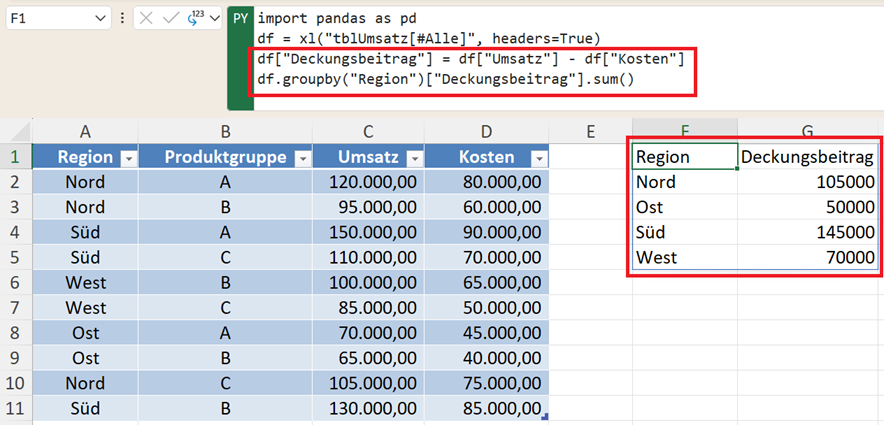Open the Region column filter dropdown

127,158
